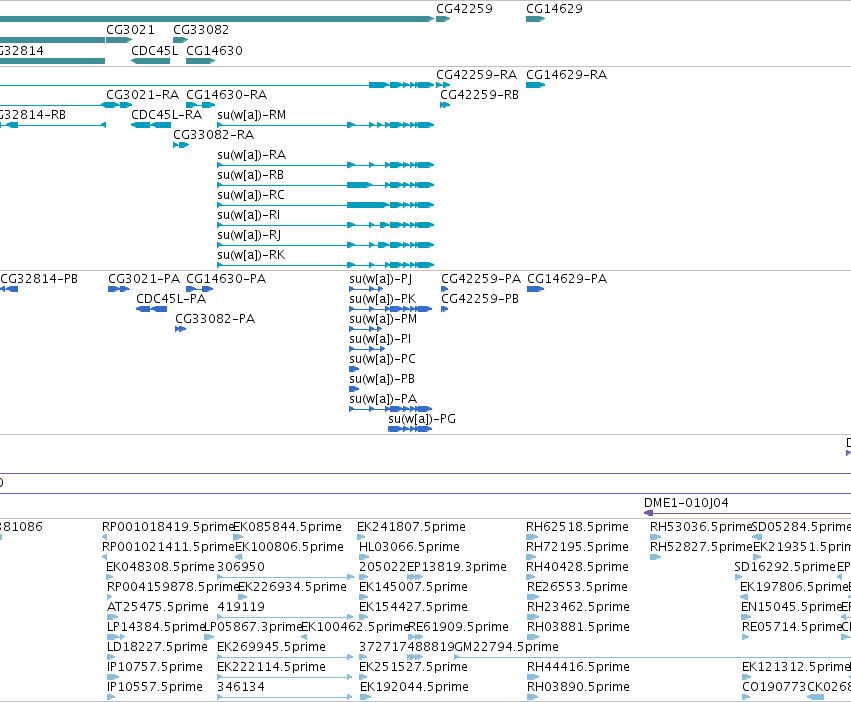Click the su(w[a])-PI protein label
The width and height of the screenshot is (851, 702).
[380, 339]
